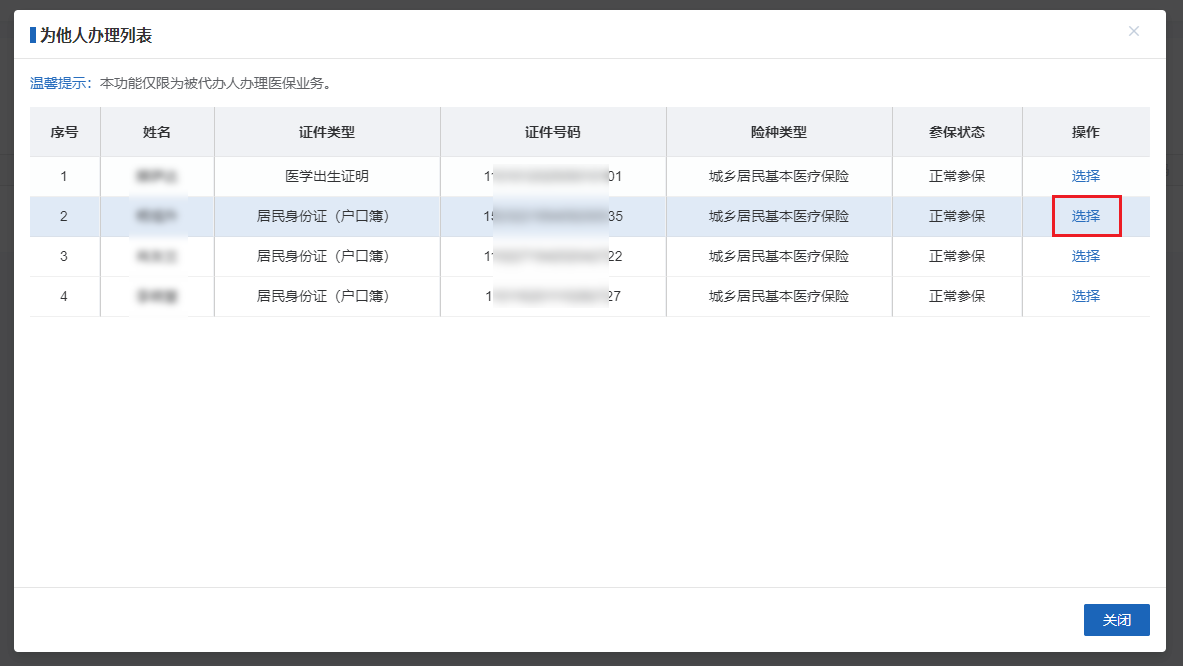Click row 4's 正常参保 status cell
The image size is (1183, 666).
(x=957, y=296)
